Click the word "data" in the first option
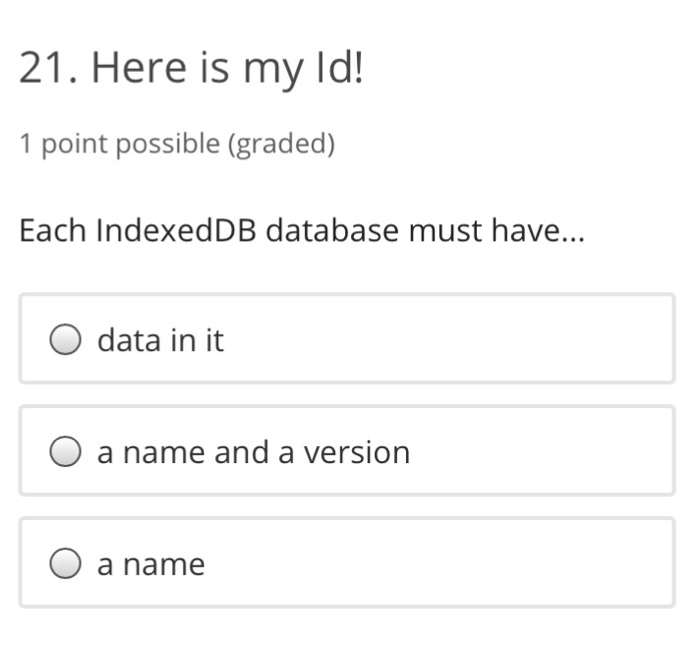The height and width of the screenshot is (645, 700). [x=129, y=341]
